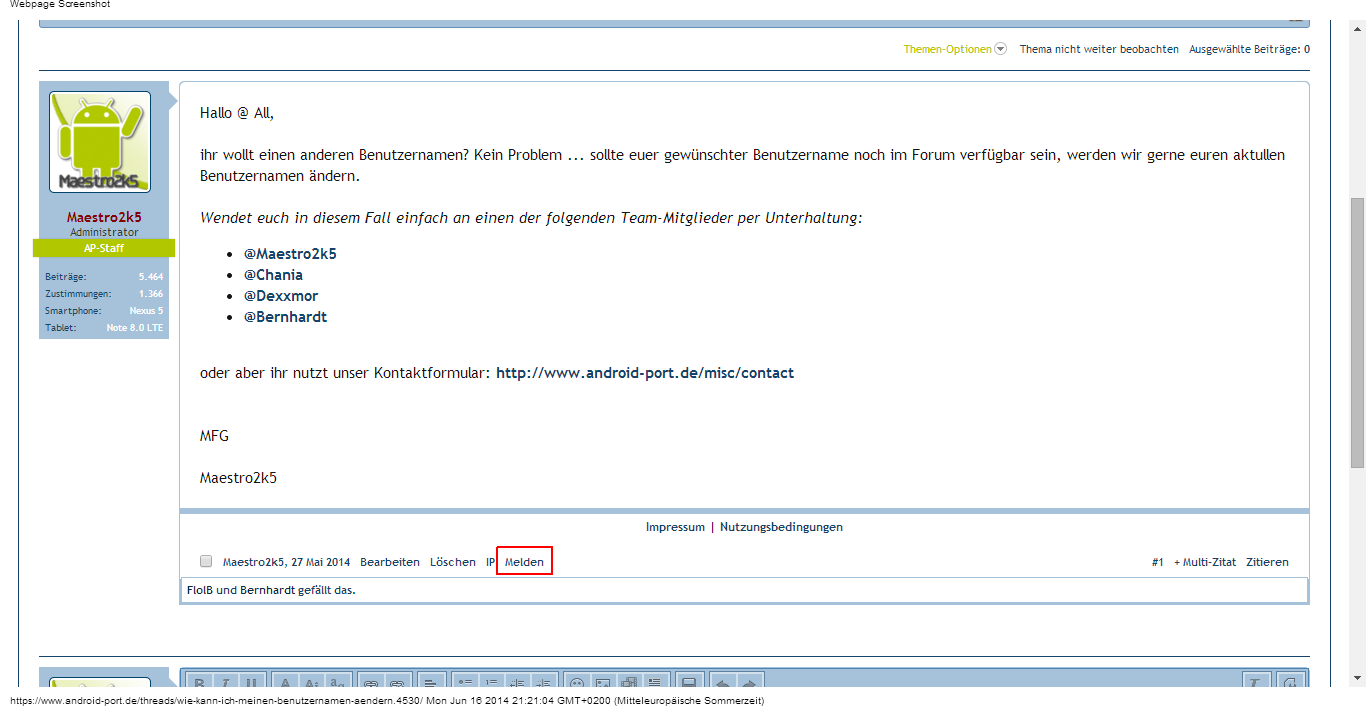Viewport: 1366px width, 707px height.
Task: Open the android-port.de/misc/contact link
Action: [644, 373]
